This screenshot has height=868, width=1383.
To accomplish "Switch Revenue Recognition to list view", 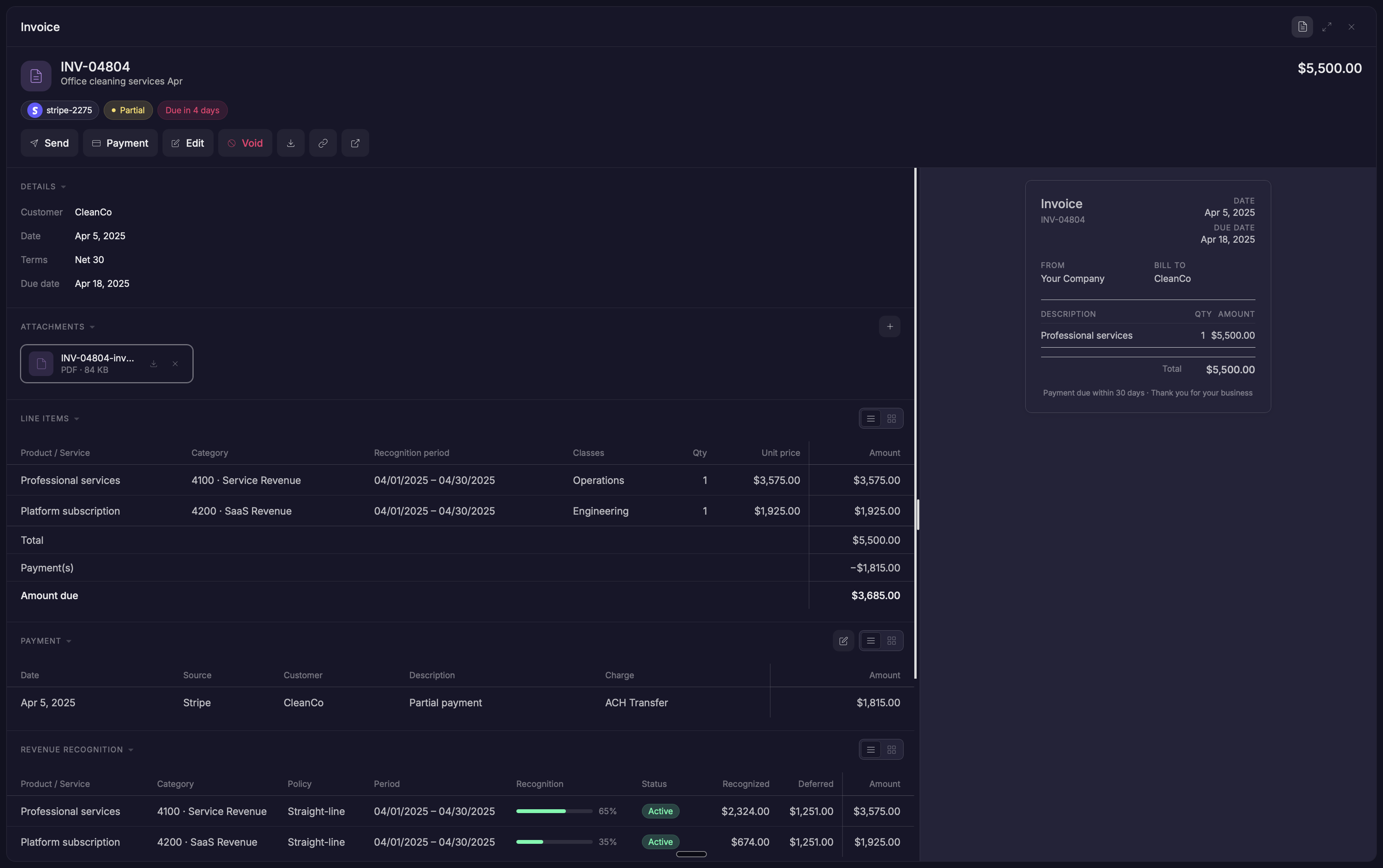I will pyautogui.click(x=871, y=750).
